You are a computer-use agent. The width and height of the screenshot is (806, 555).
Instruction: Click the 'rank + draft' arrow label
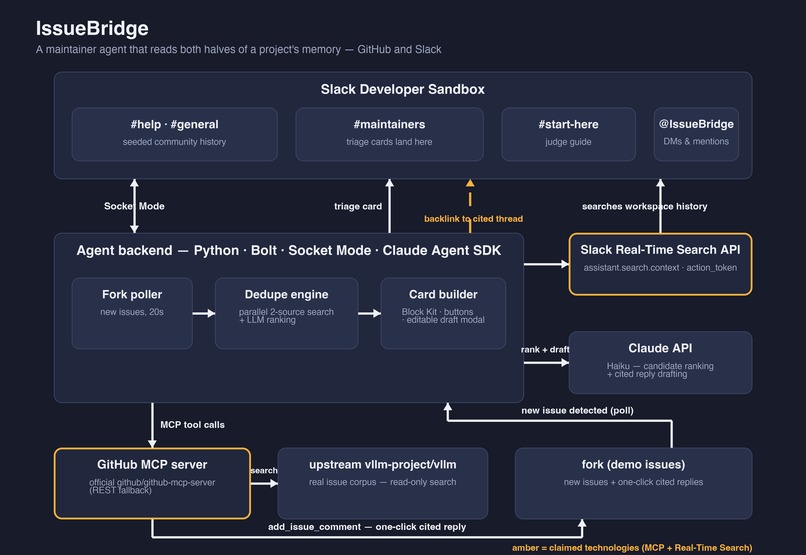click(545, 349)
